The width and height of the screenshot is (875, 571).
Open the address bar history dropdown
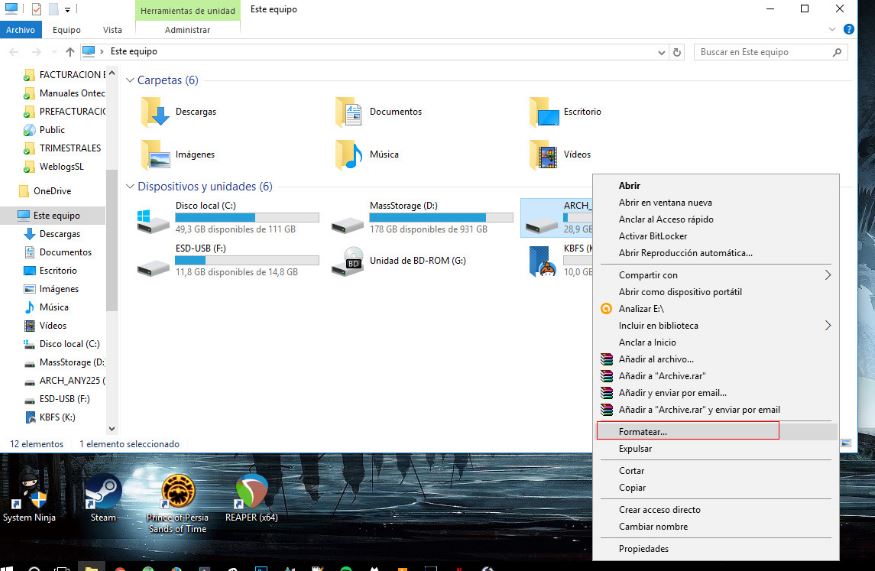pos(661,52)
